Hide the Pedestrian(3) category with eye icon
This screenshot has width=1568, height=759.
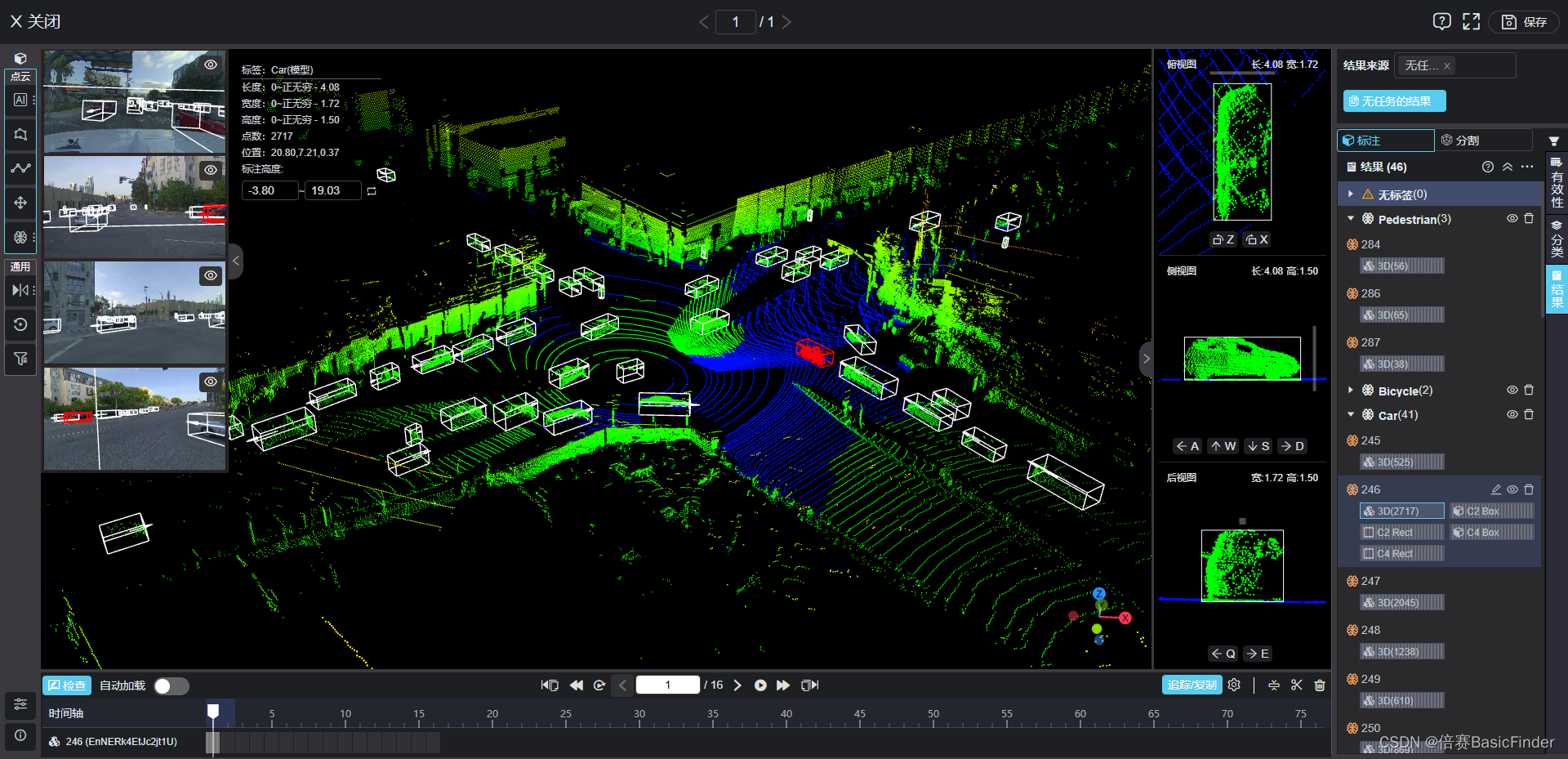click(x=1512, y=219)
